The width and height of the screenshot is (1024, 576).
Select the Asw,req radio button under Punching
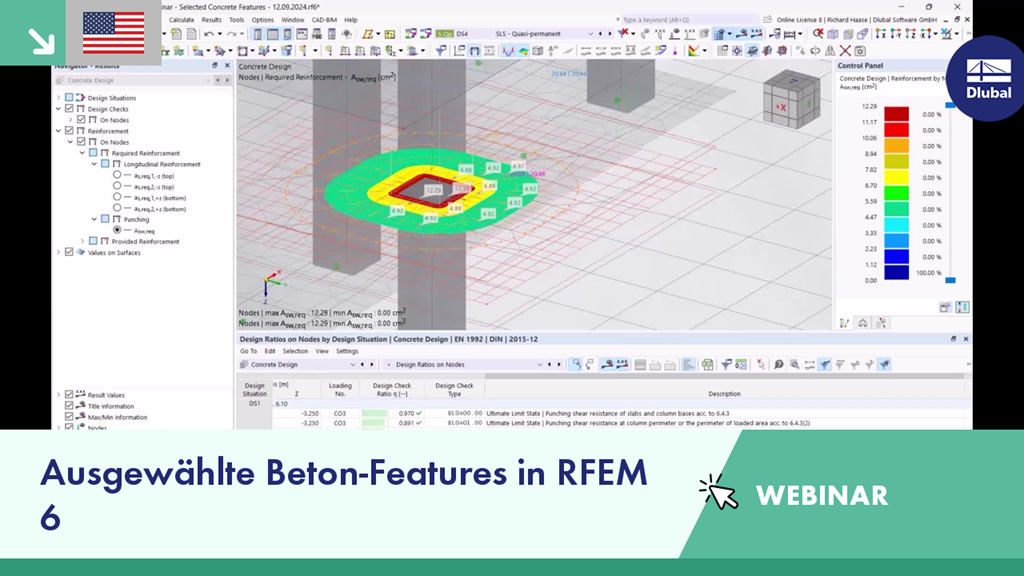coord(118,230)
